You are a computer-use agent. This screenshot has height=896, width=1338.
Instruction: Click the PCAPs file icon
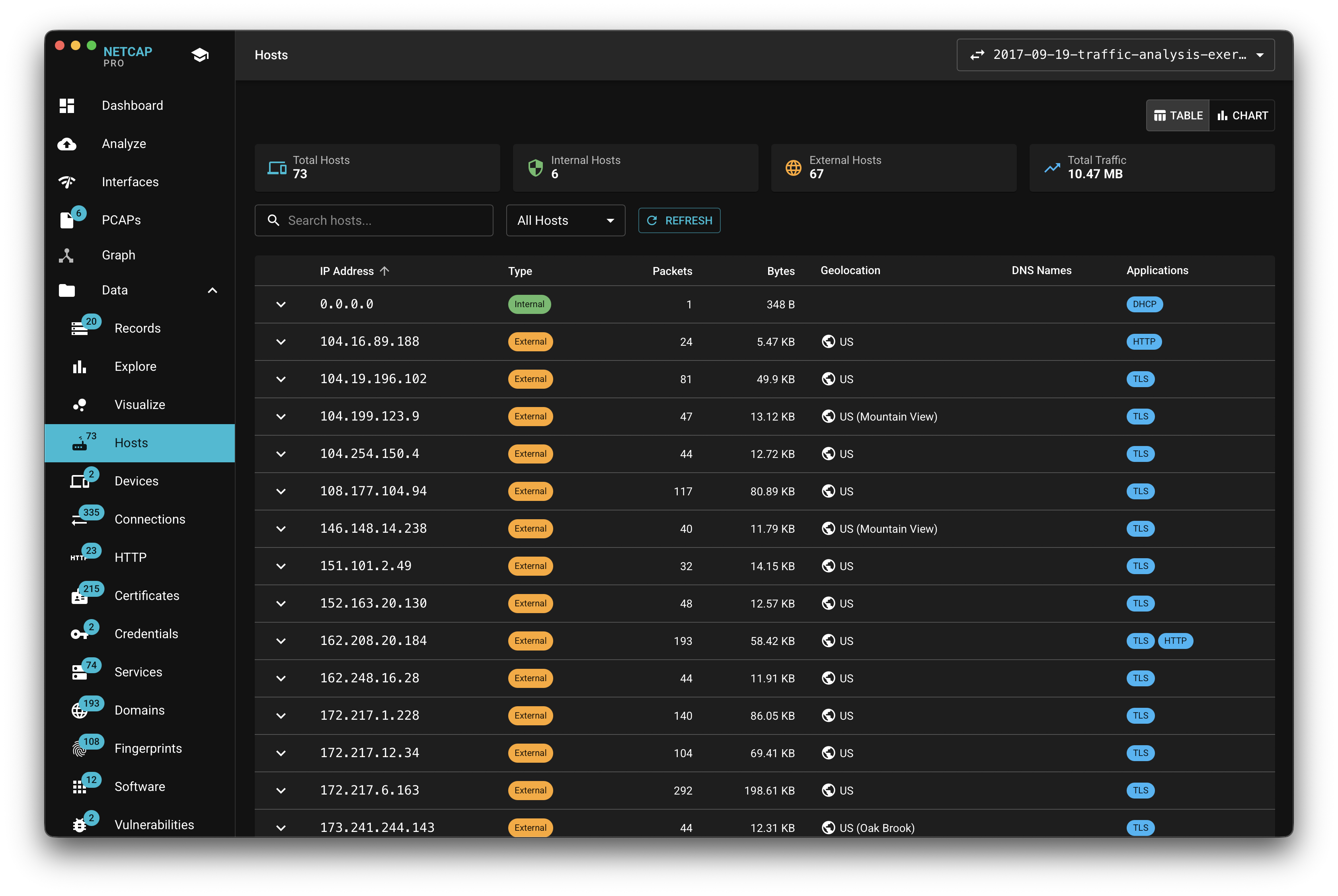pyautogui.click(x=67, y=220)
